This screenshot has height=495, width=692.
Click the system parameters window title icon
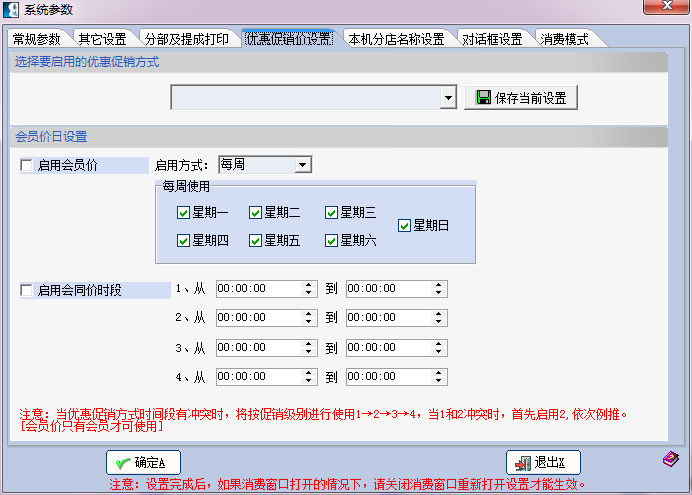[11, 10]
